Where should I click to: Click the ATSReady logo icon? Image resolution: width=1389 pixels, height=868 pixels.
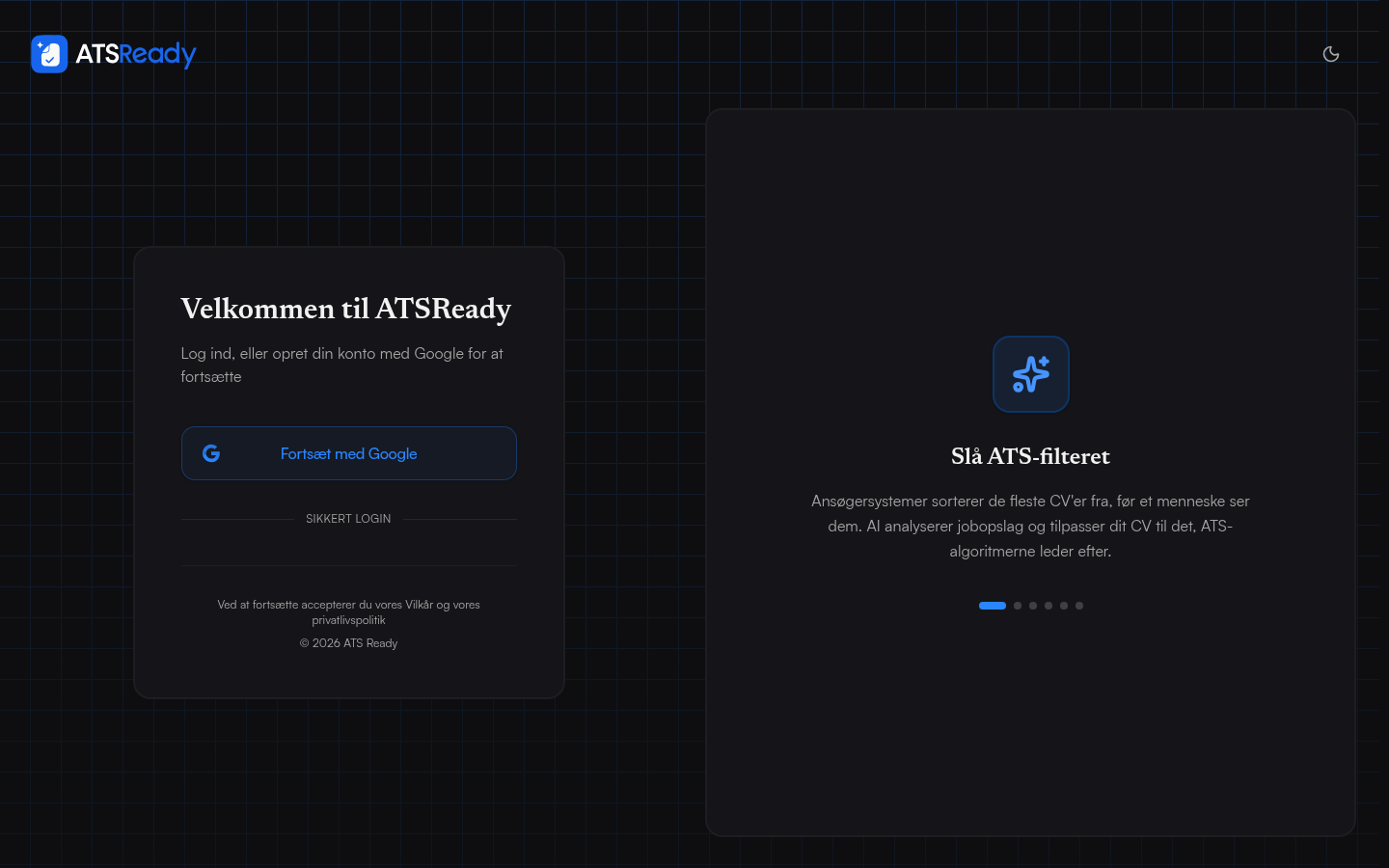click(49, 54)
